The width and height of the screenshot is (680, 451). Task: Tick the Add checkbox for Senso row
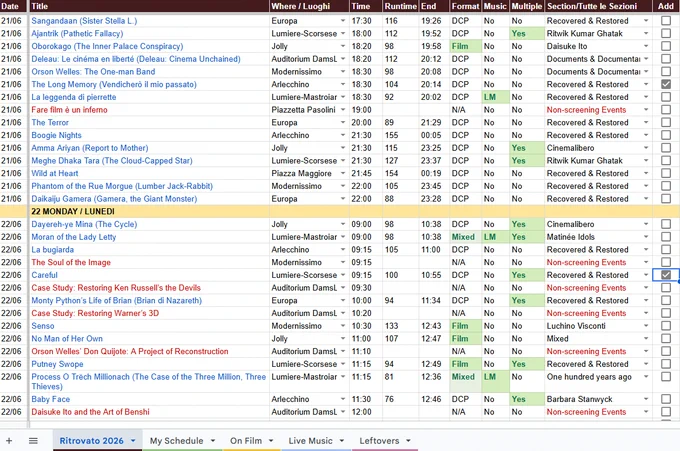[x=666, y=326]
